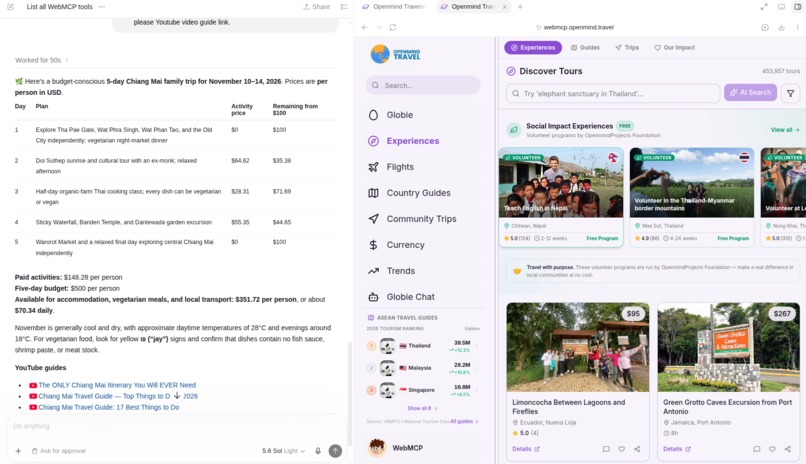The height and width of the screenshot is (464, 806).
Task: Click the browser back arrow
Action: pyautogui.click(x=364, y=27)
